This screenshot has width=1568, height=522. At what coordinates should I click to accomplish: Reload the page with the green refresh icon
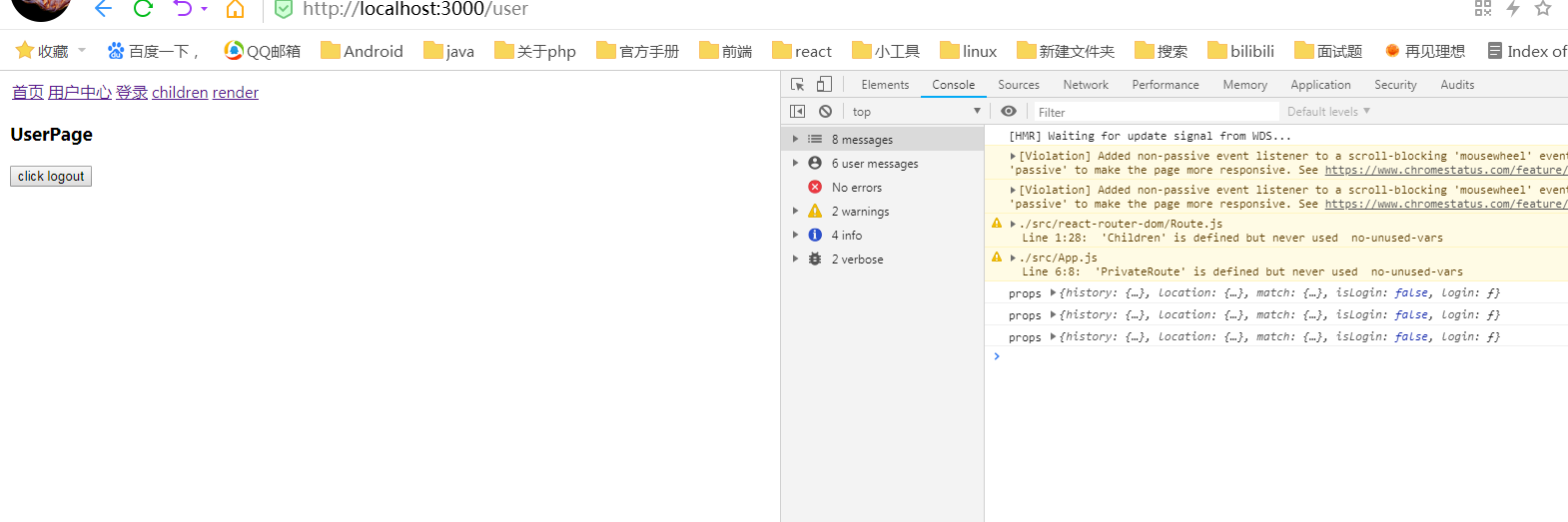pos(143,9)
